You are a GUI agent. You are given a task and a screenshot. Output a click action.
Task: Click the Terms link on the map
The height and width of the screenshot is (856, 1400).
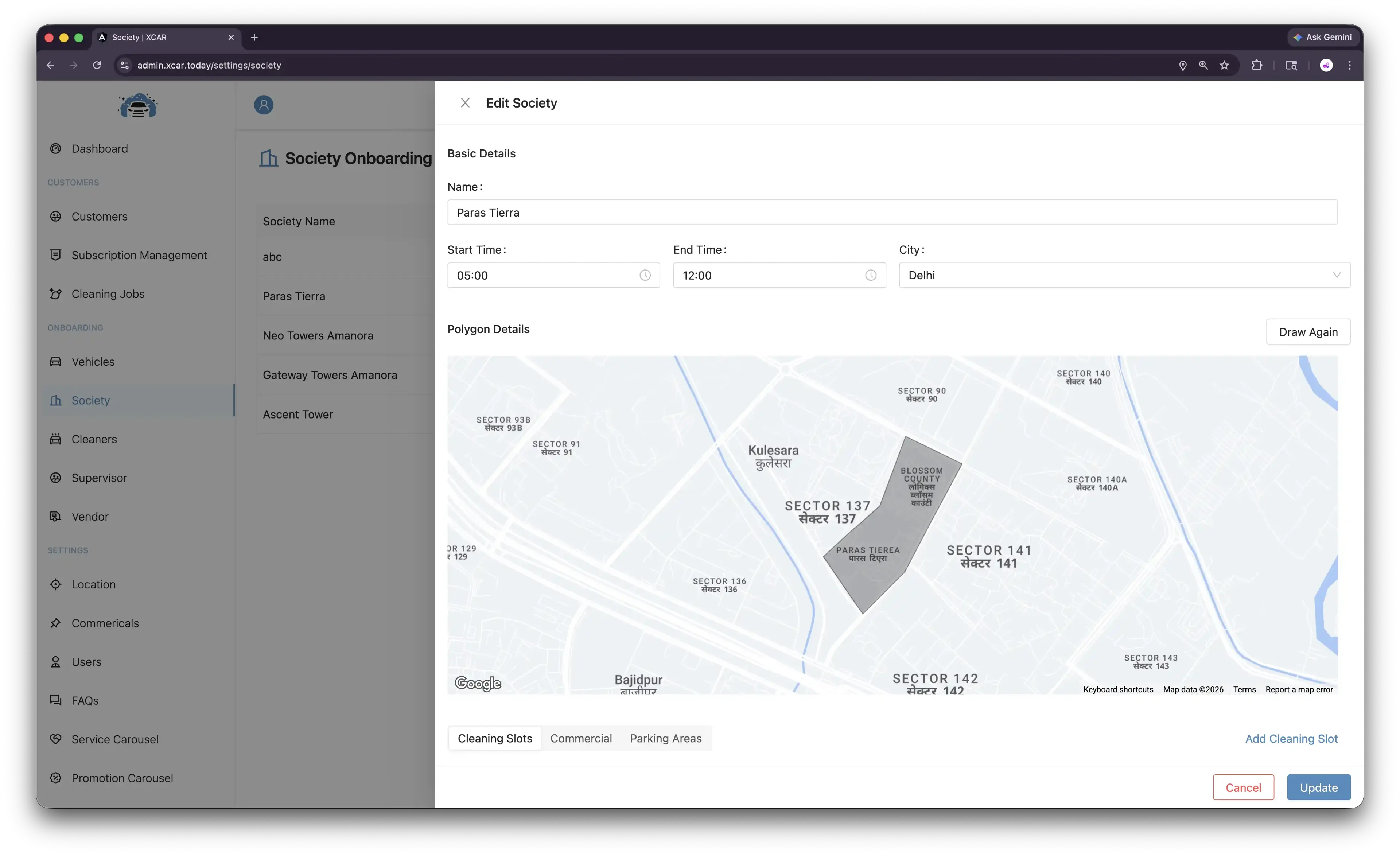point(1244,689)
